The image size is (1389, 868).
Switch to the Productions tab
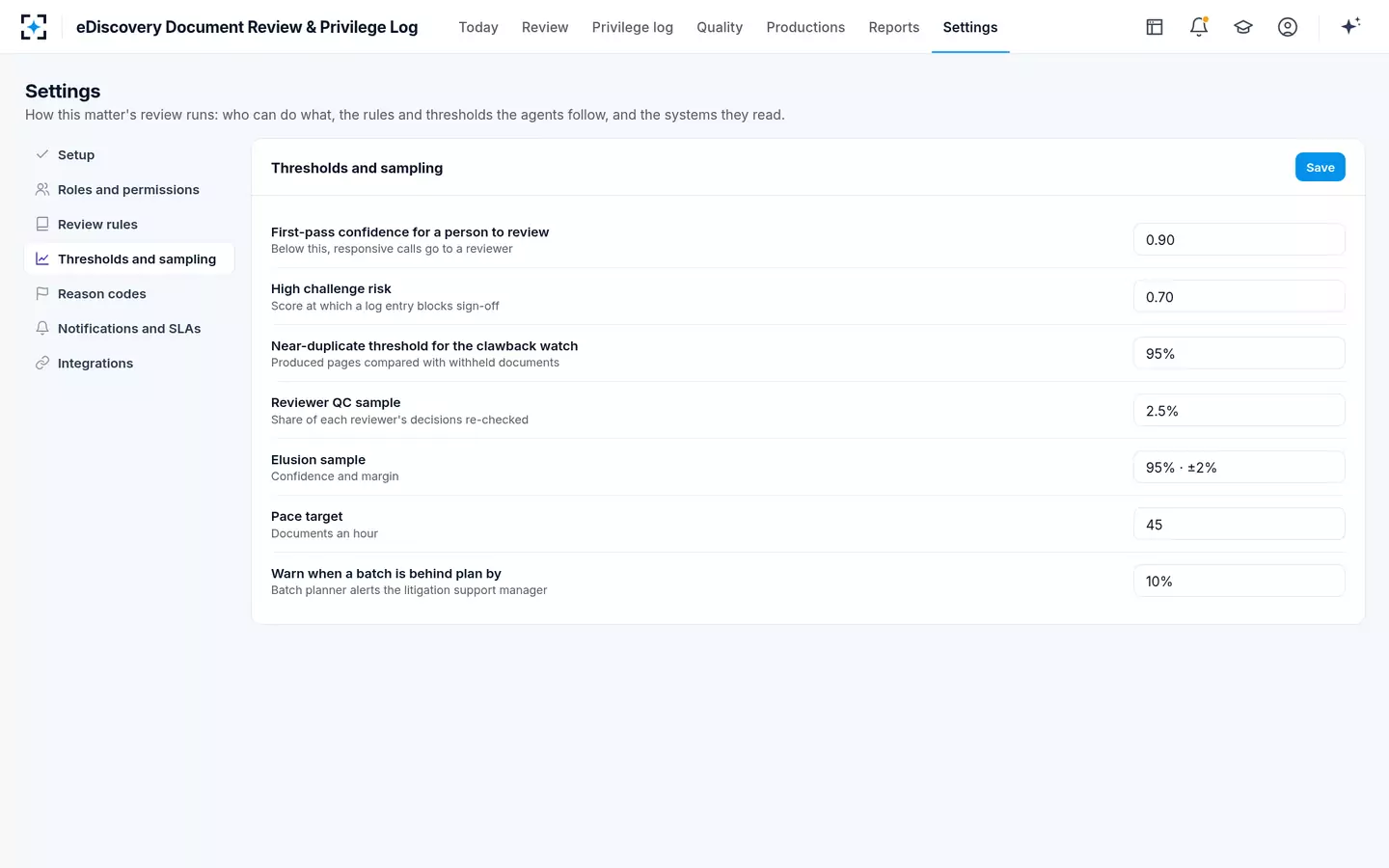click(805, 27)
